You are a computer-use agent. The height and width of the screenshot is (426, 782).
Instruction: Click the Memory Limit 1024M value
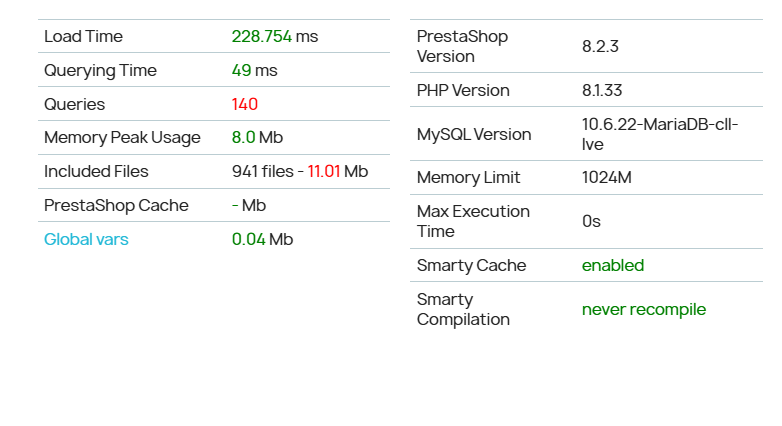pyautogui.click(x=606, y=178)
